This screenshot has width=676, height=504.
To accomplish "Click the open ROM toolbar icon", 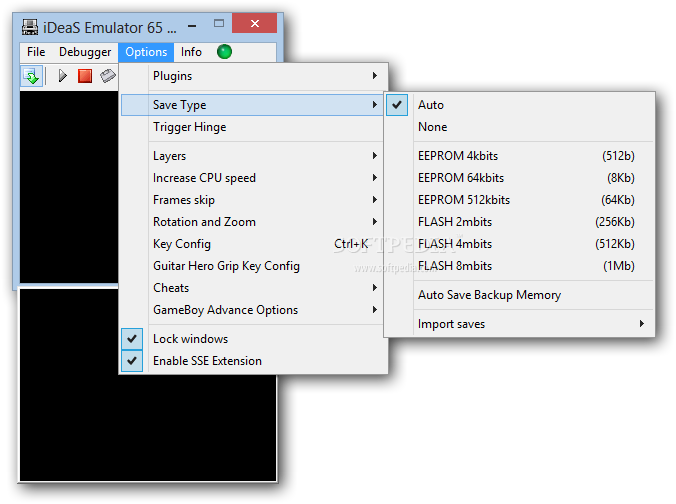I will (31, 76).
